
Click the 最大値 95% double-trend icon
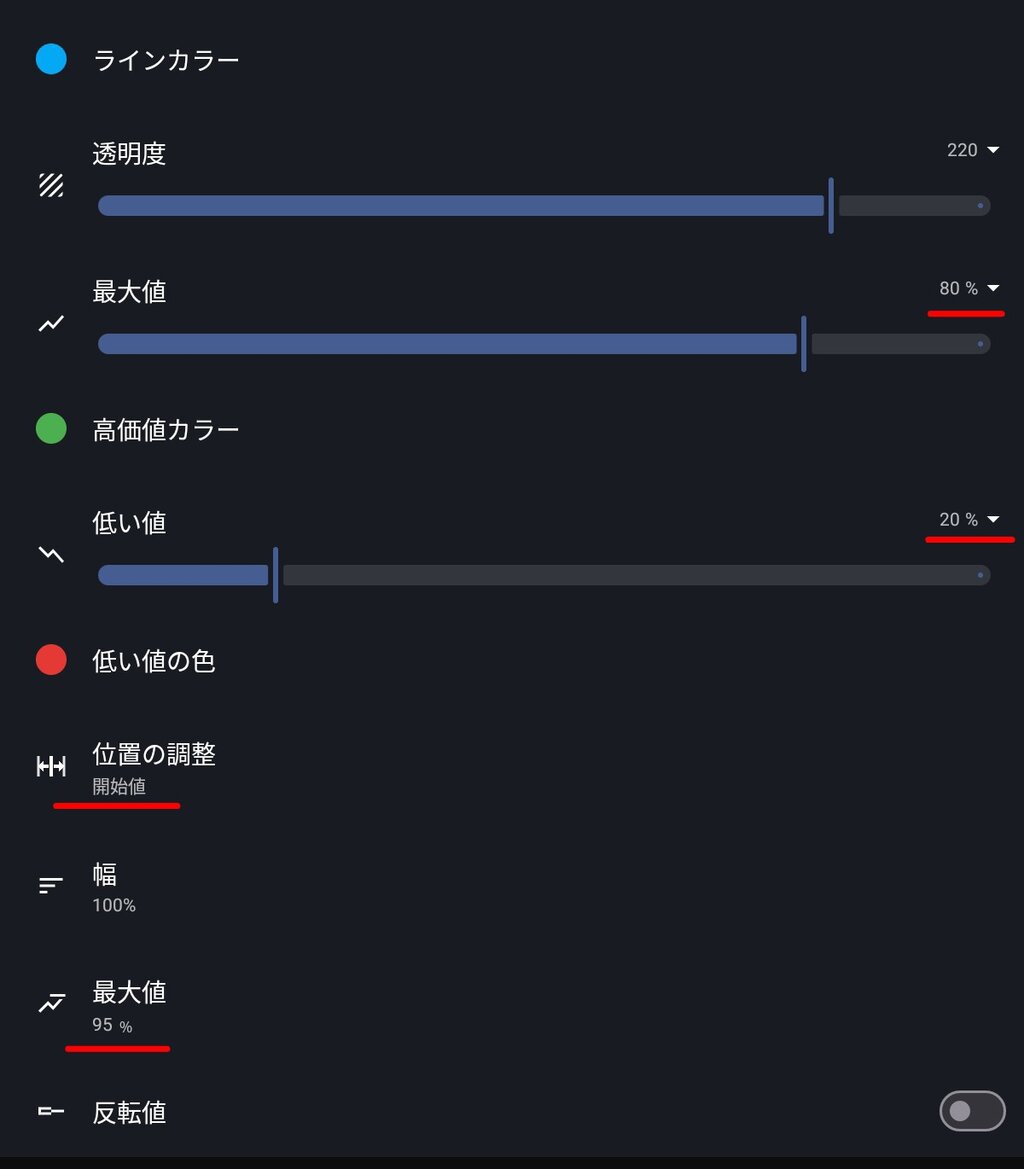coord(51,1003)
